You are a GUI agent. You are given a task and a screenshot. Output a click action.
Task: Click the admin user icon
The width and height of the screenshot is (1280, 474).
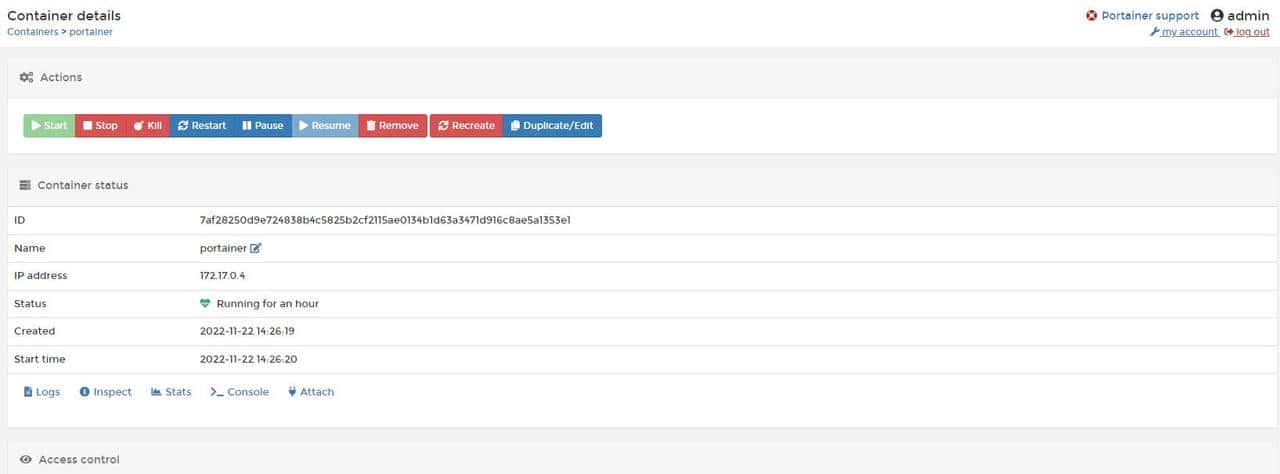(1217, 16)
